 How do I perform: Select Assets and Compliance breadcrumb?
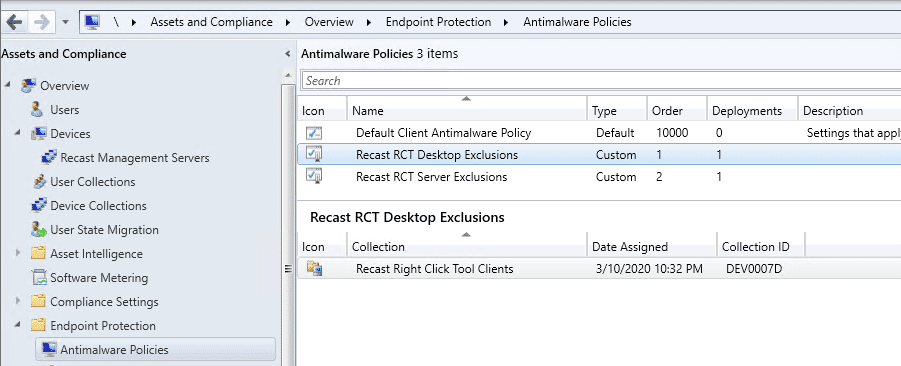[211, 22]
